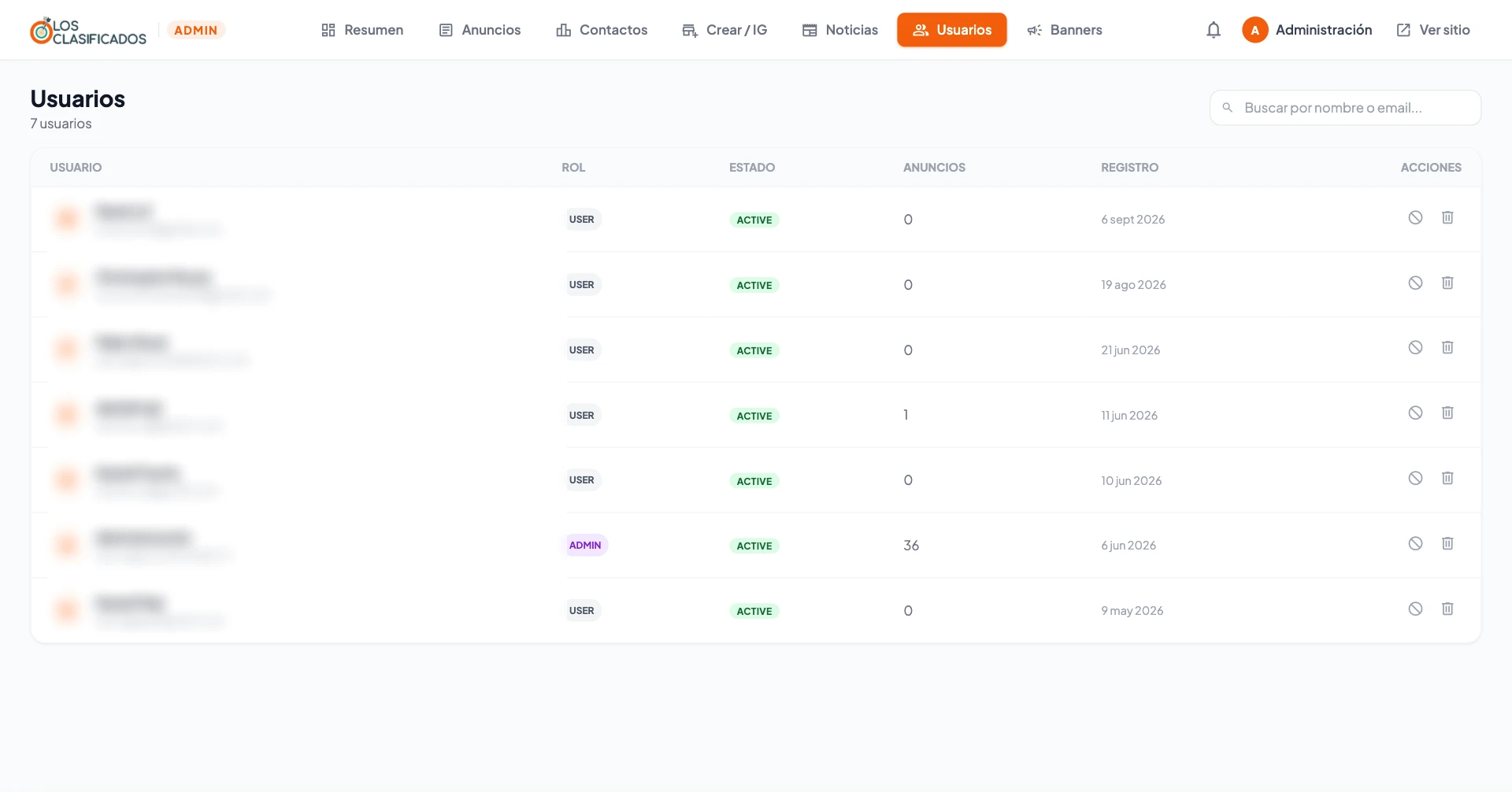Delete the user registered 19 ago 2026
1512x792 pixels.
[1447, 283]
